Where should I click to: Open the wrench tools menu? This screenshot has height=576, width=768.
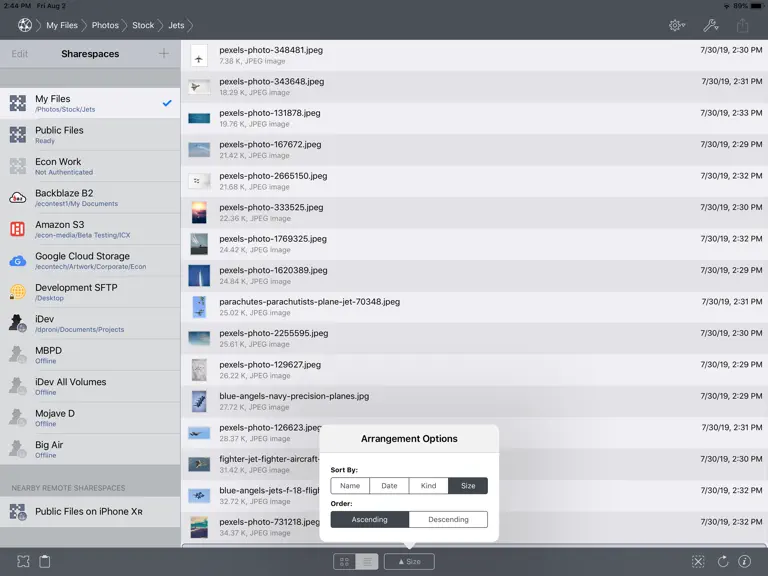711,25
